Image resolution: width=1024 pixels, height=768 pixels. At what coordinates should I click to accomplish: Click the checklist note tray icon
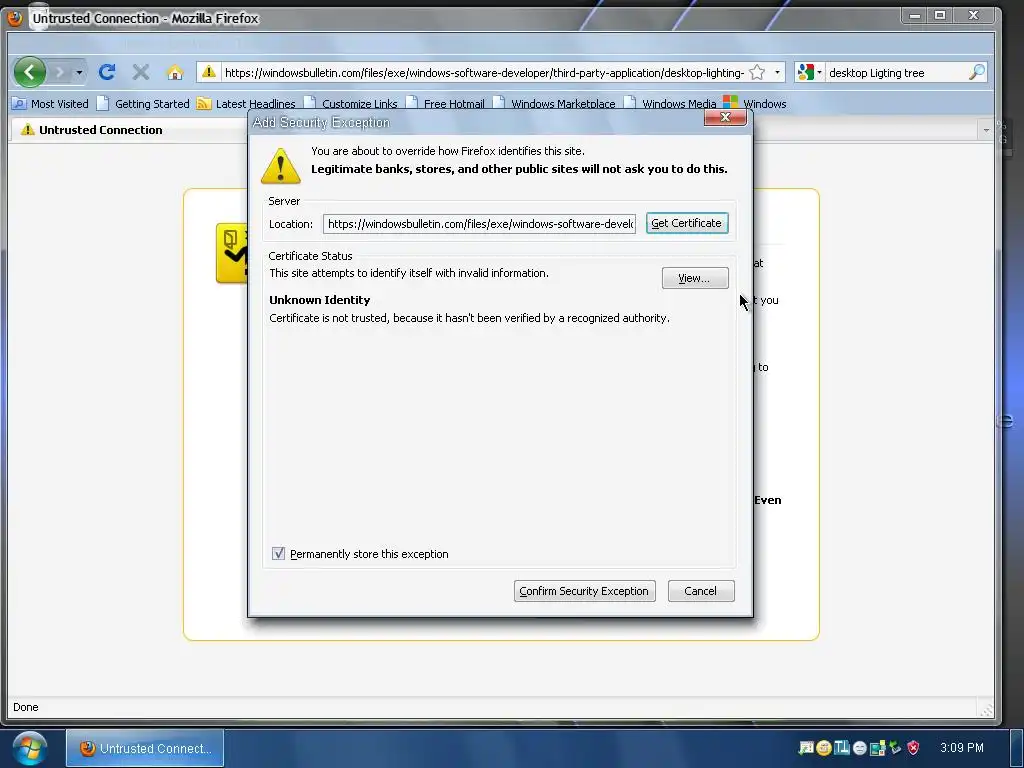pyautogui.click(x=806, y=748)
